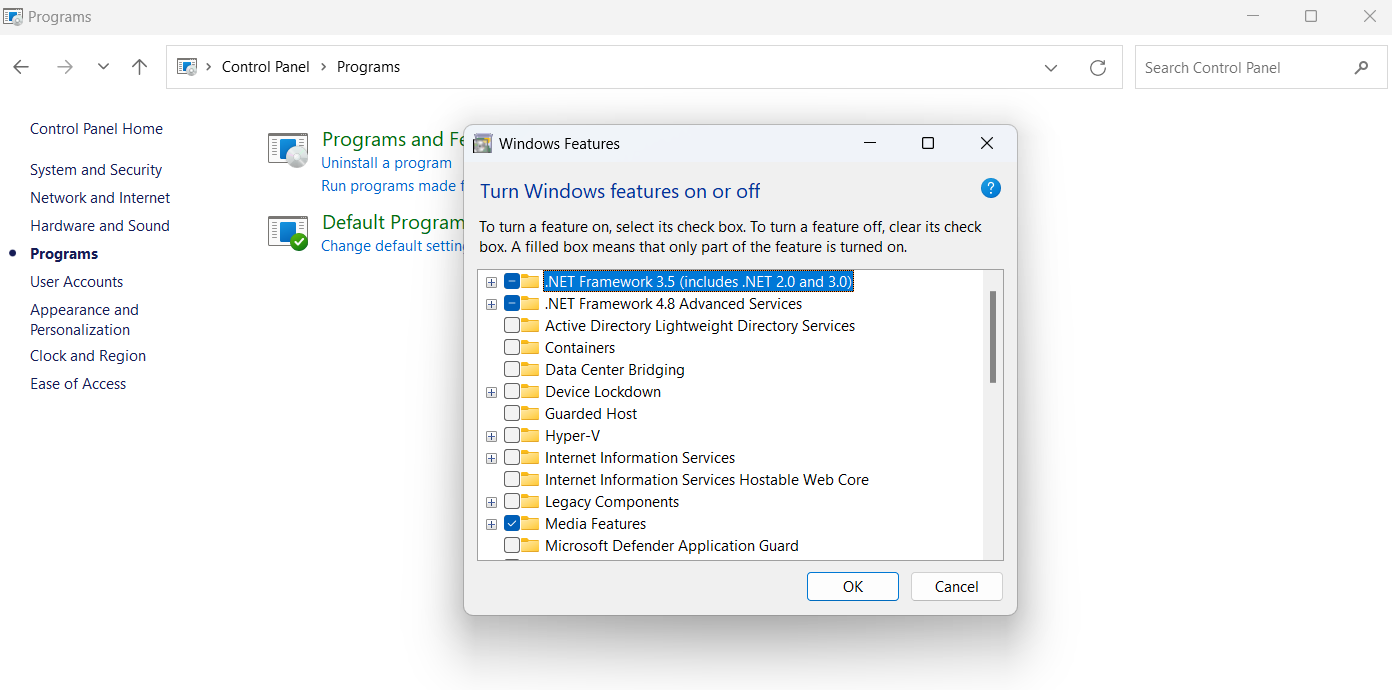Click the Media Features folder icon
Image resolution: width=1392 pixels, height=690 pixels.
point(530,523)
